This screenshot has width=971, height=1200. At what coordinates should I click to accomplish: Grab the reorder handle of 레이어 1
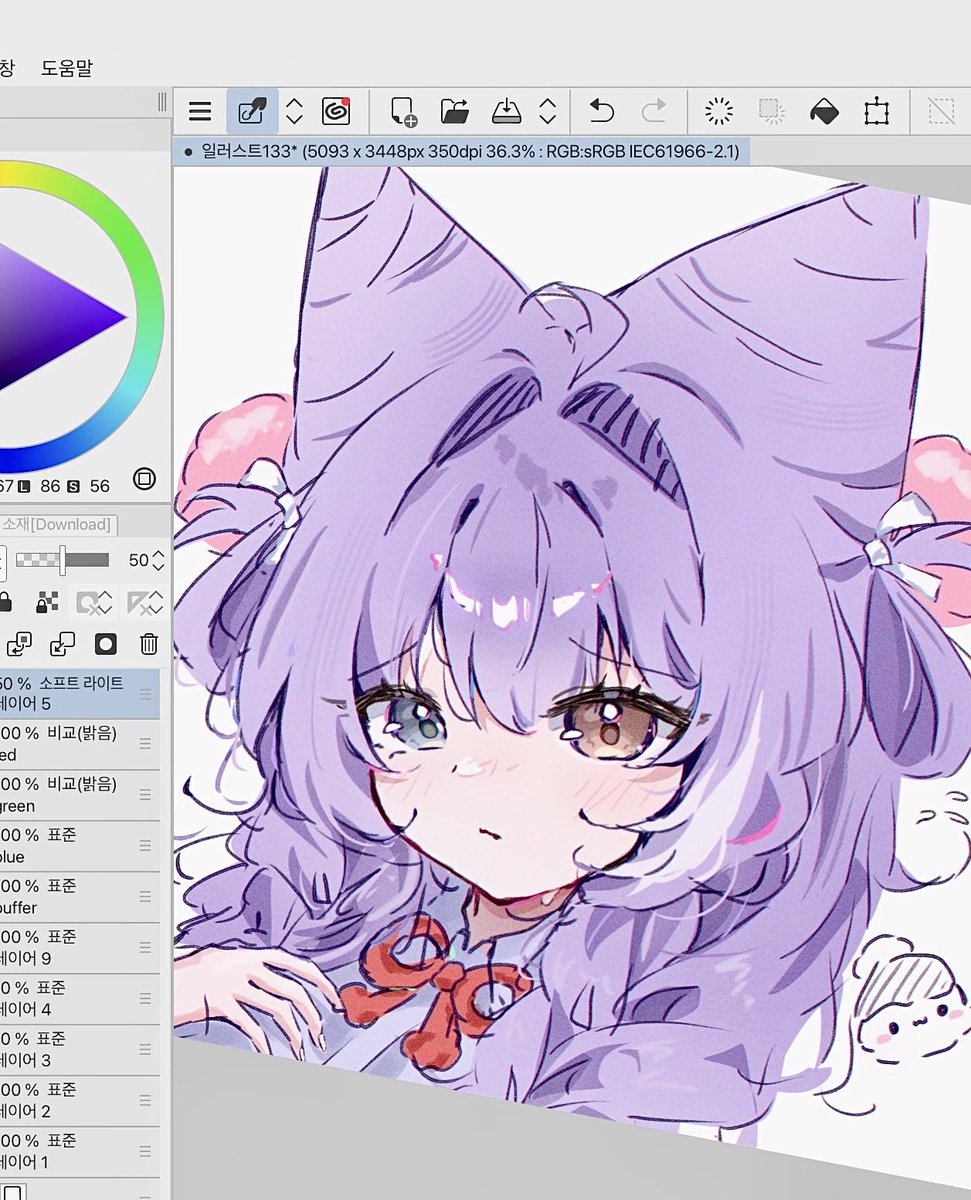pyautogui.click(x=146, y=1152)
